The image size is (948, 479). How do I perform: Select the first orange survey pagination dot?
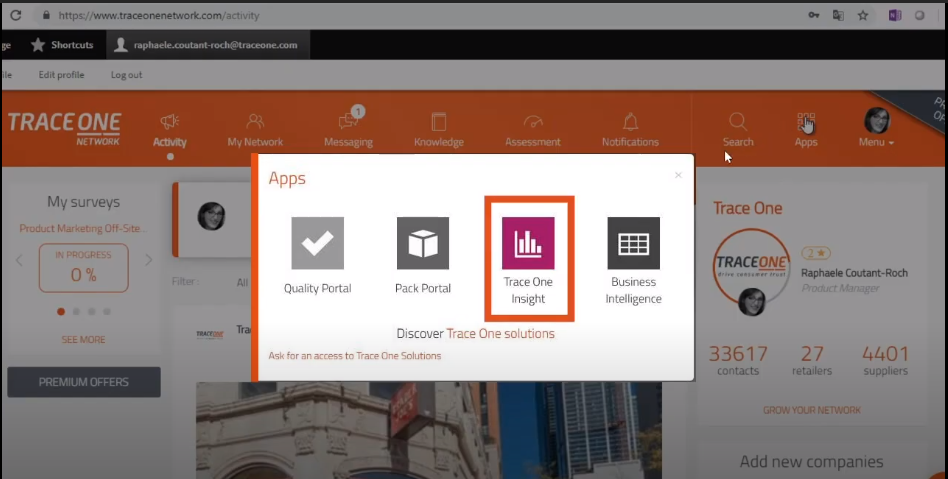[60, 311]
